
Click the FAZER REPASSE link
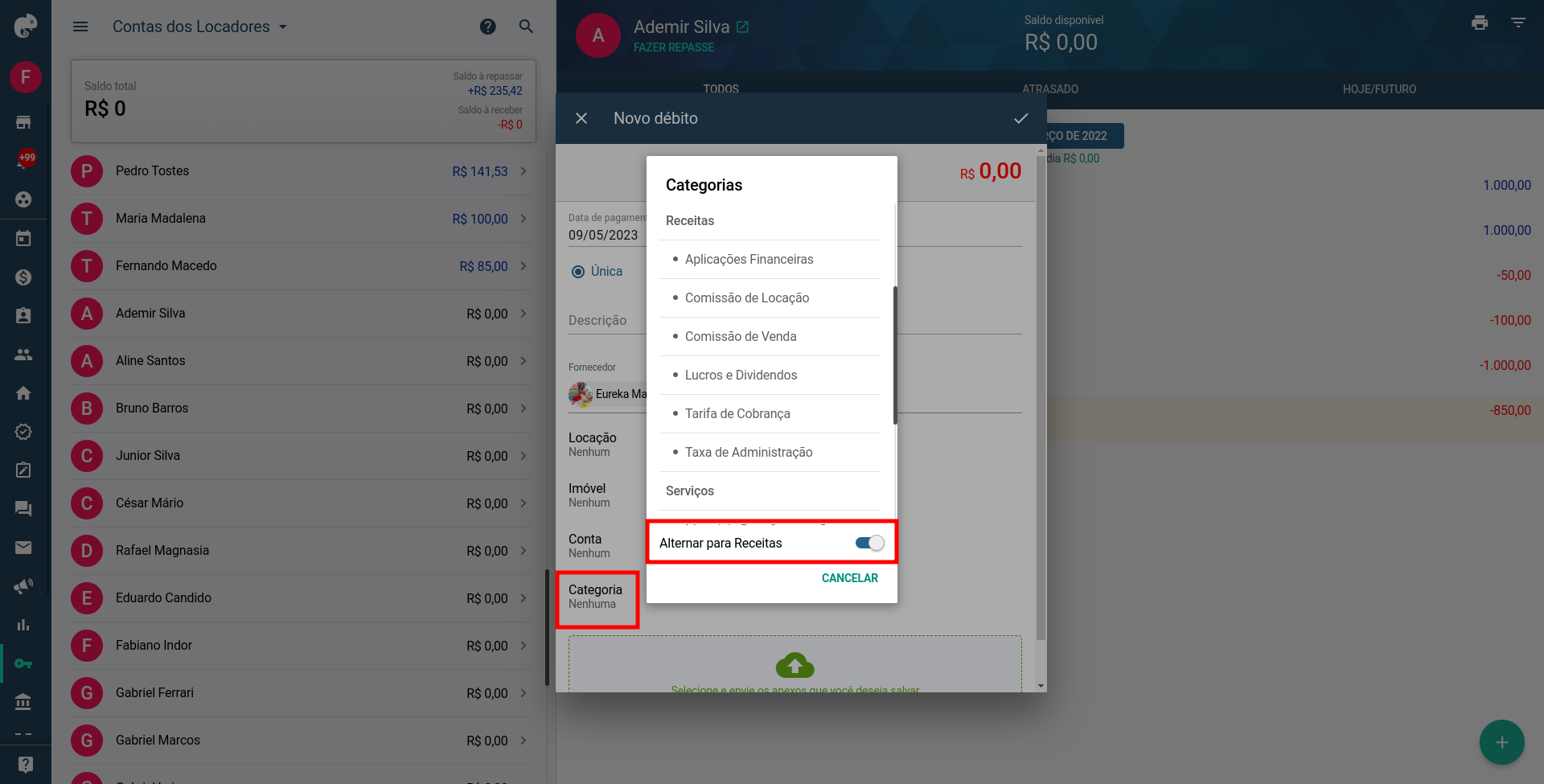(x=674, y=47)
